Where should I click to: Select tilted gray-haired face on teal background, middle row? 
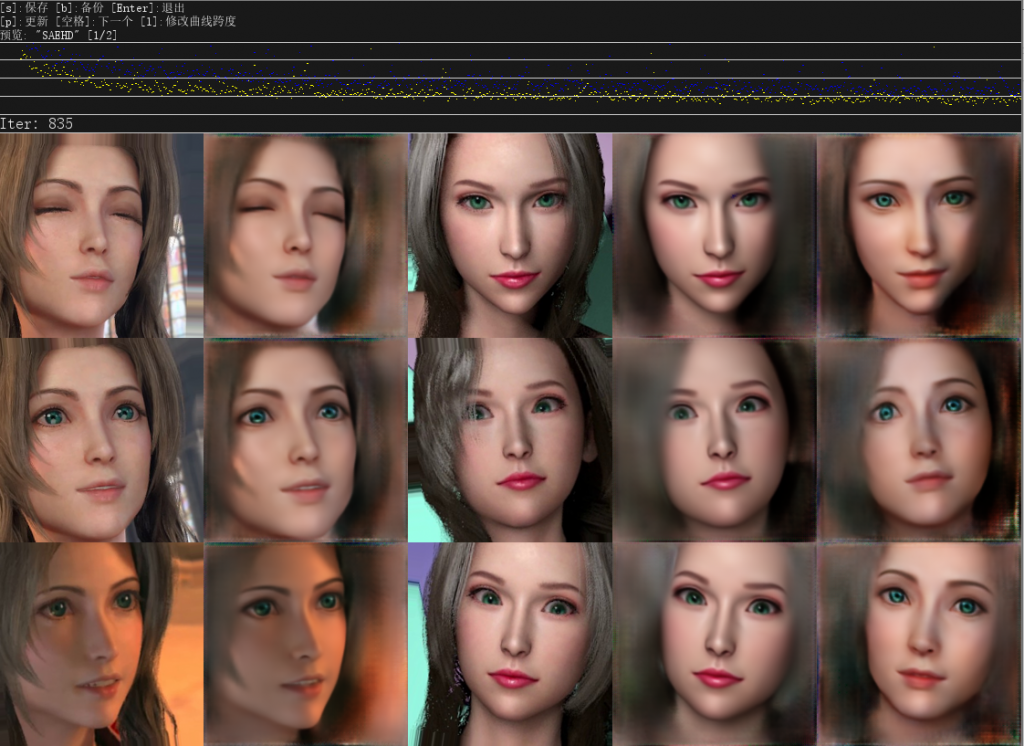[x=510, y=440]
